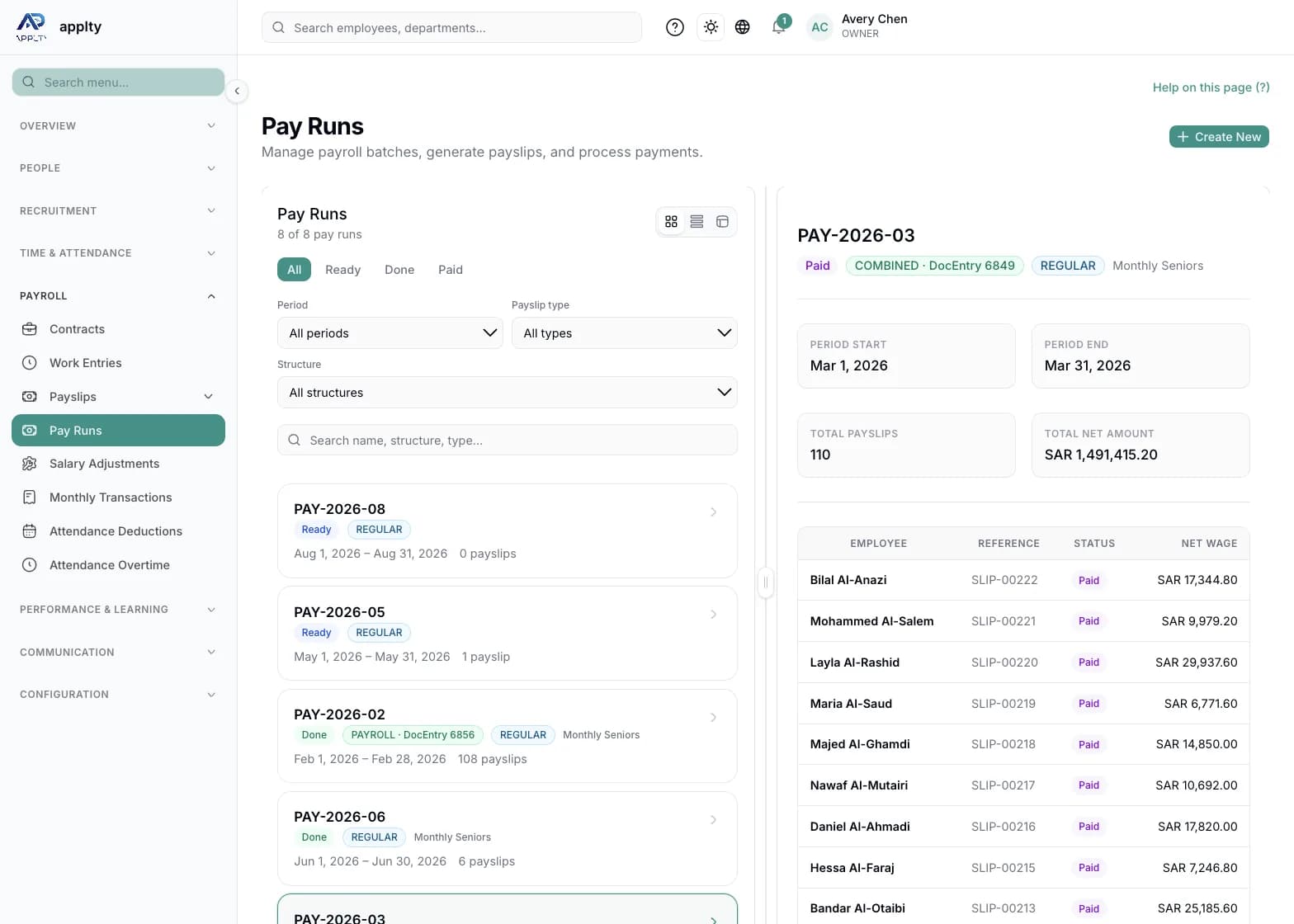
Task: Open the help question mark icon
Action: click(x=675, y=27)
